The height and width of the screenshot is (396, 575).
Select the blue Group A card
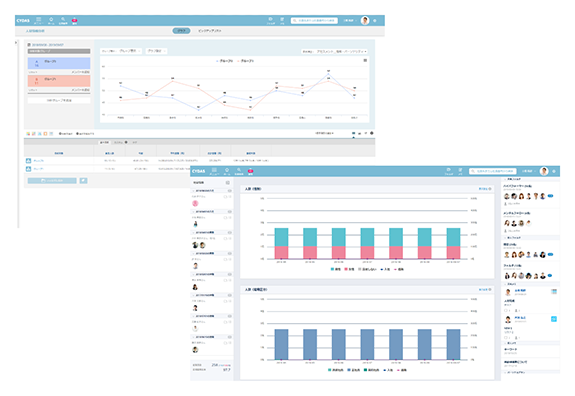[59, 63]
